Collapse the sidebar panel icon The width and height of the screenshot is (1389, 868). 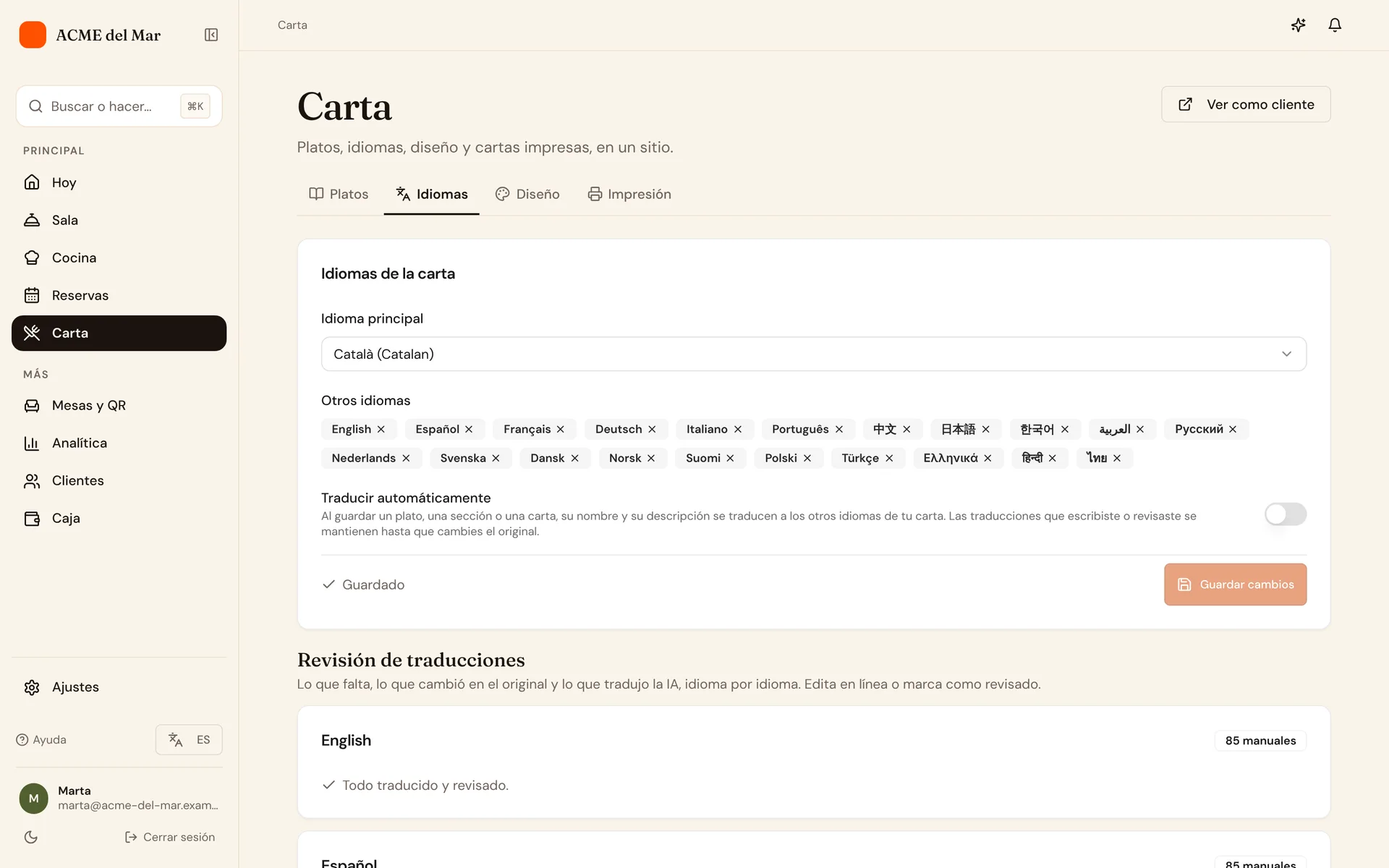coord(211,35)
